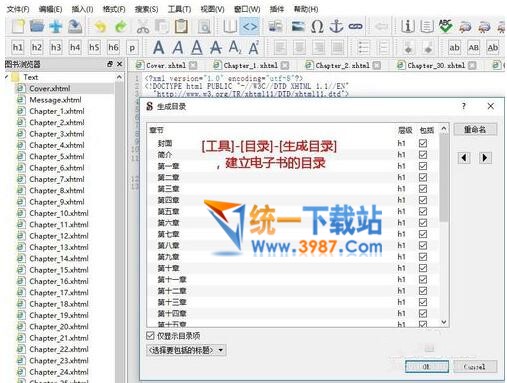Run the spellcheck ABC icon
This screenshot has height=383, width=507.
click(446, 26)
